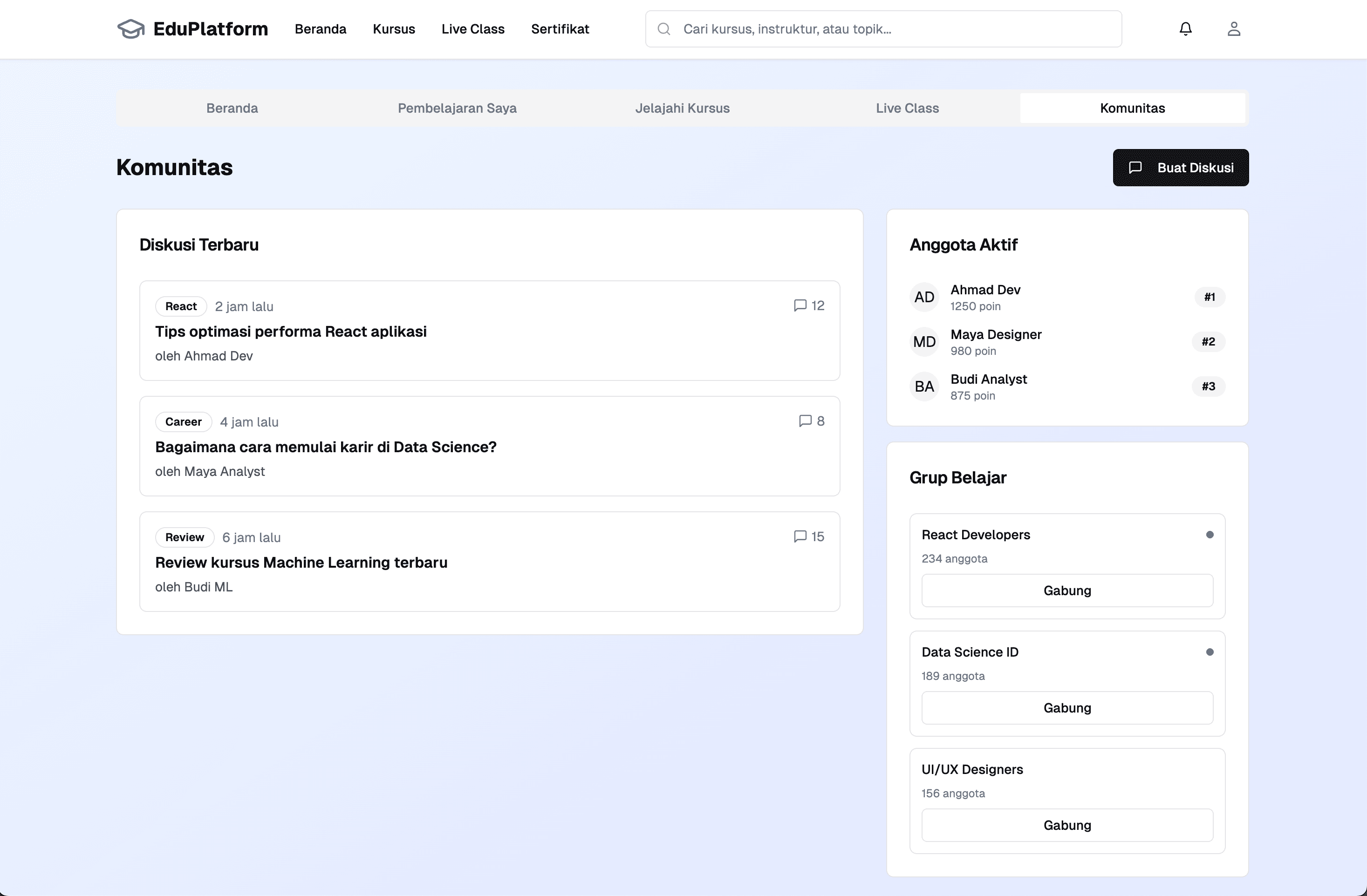This screenshot has width=1367, height=896.
Task: Click the Buat Diskusi button
Action: (x=1180, y=168)
